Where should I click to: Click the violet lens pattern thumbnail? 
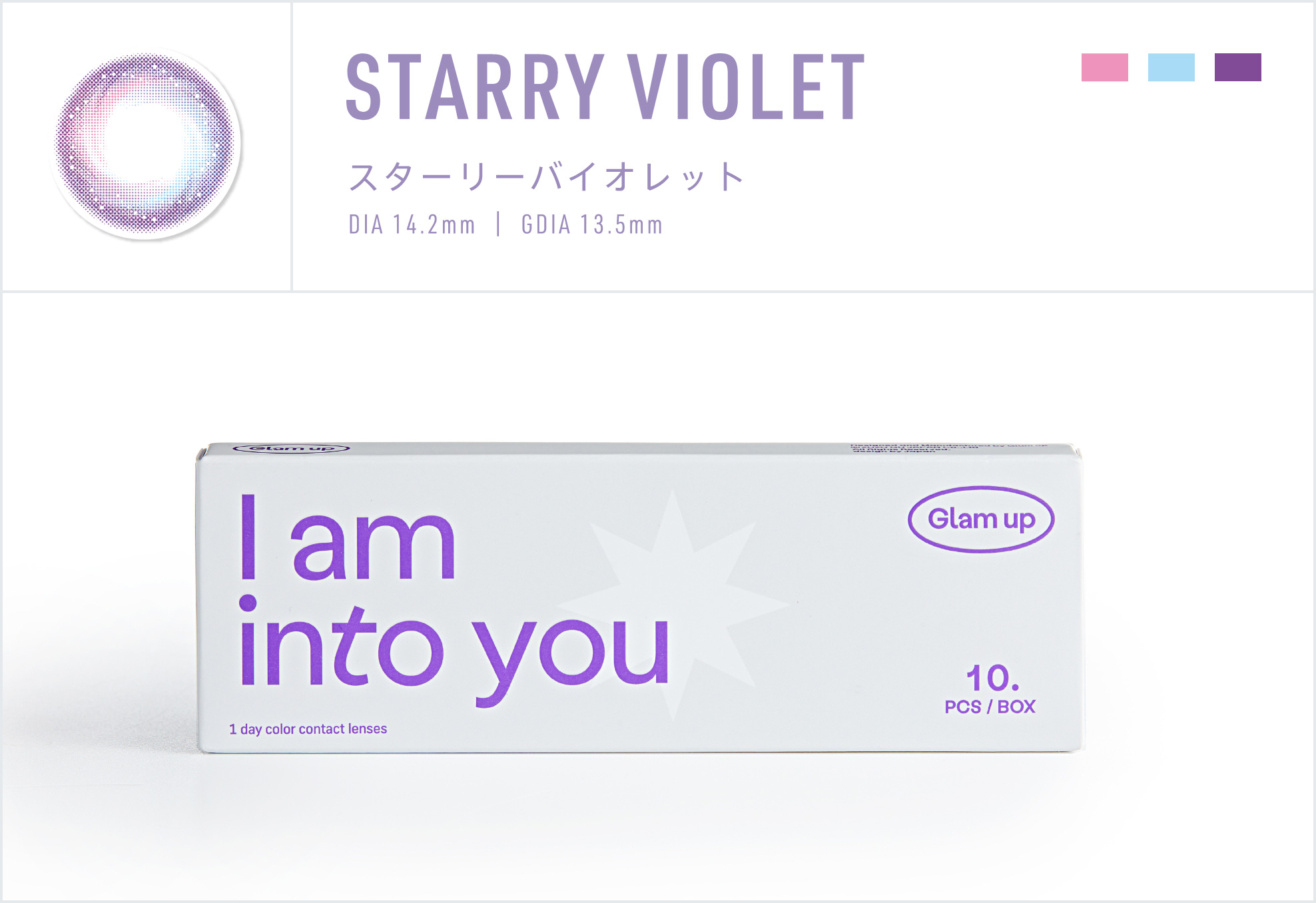[145, 143]
